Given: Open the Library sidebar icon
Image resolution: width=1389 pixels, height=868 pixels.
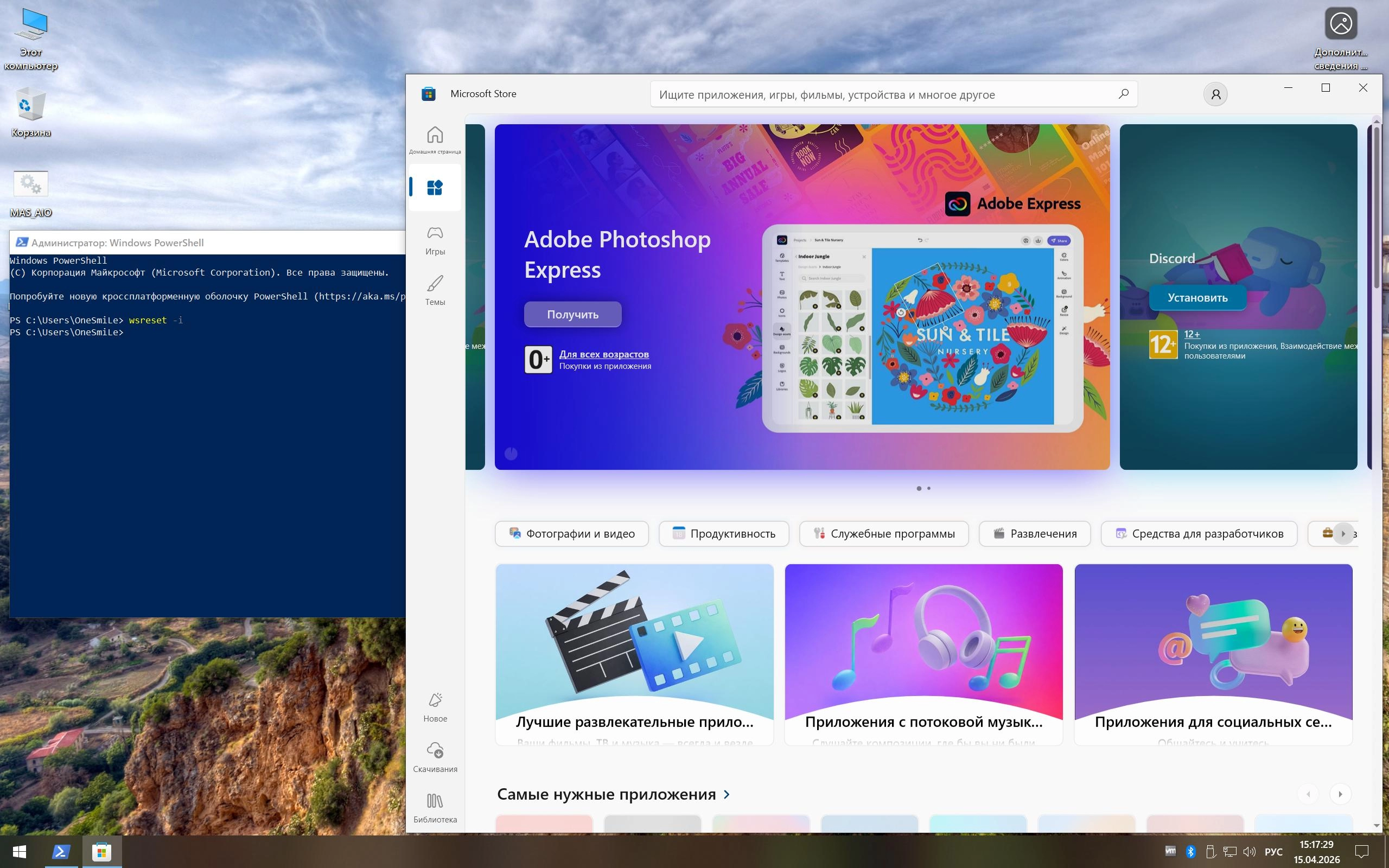Looking at the screenshot, I should coord(435,801).
